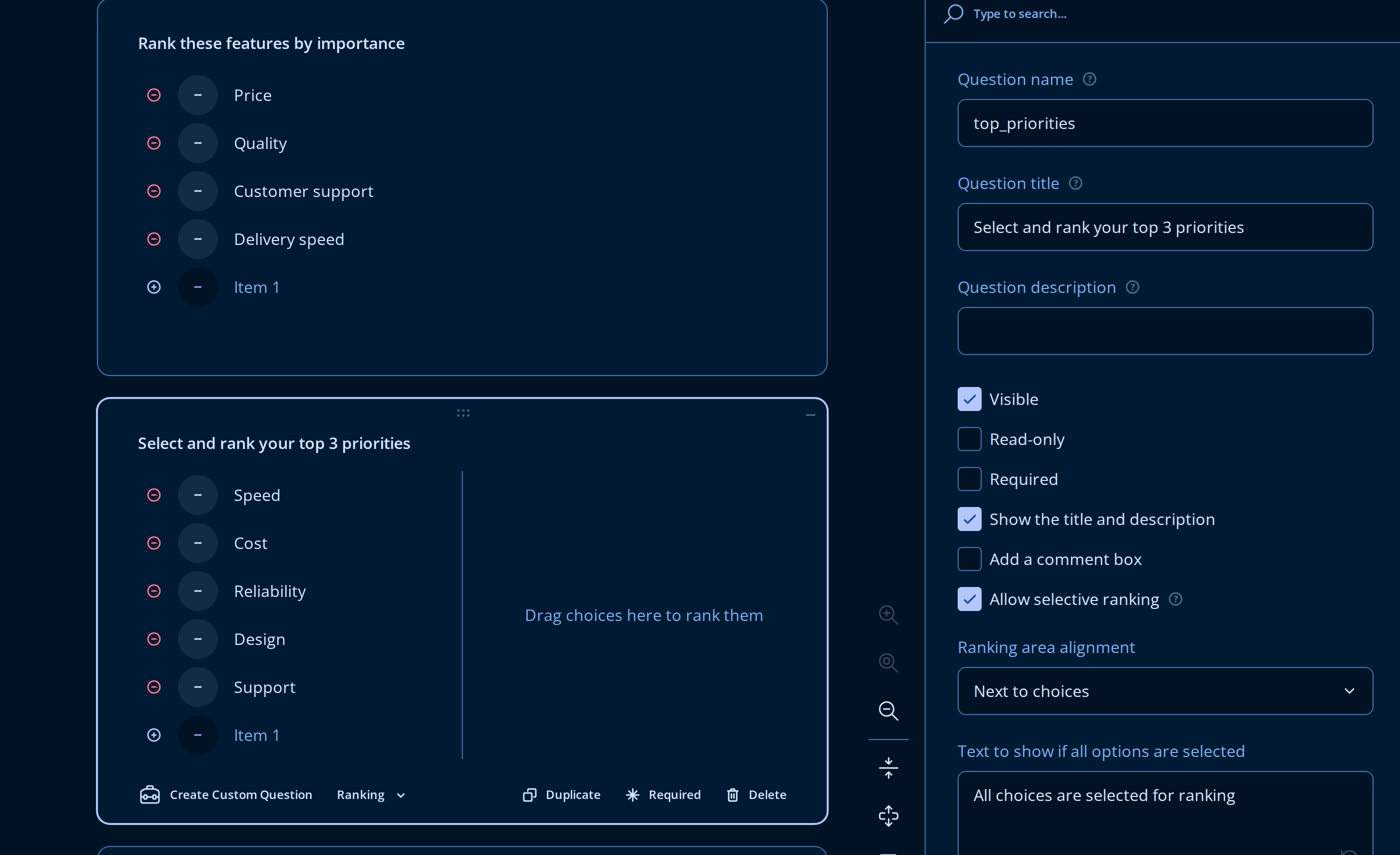Click the Question title field
Screen dimensions: 1400x855
[x=1165, y=227]
